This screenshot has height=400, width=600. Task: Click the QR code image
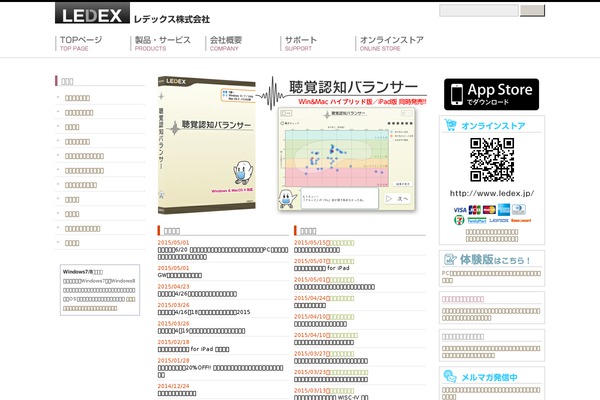pos(492,160)
